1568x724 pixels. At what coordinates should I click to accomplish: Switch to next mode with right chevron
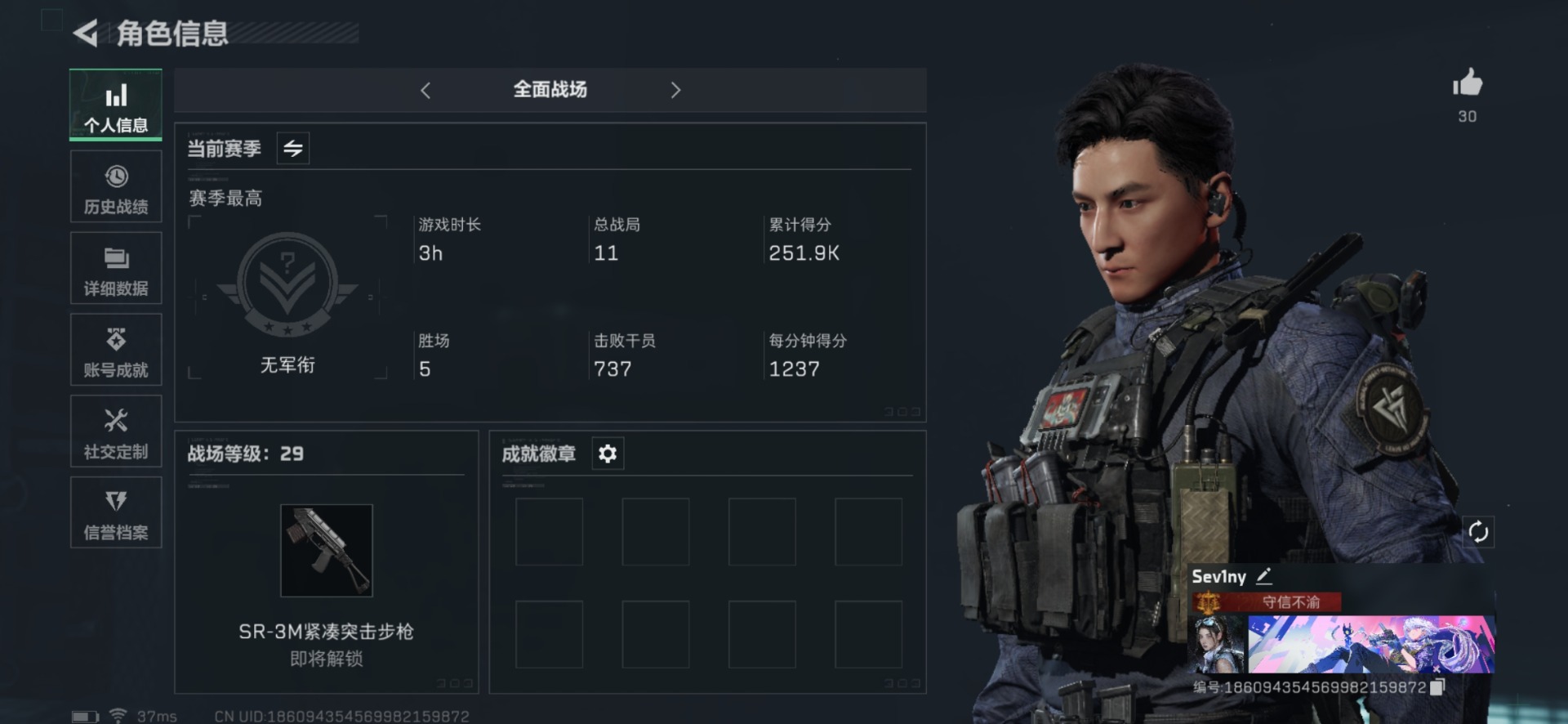coord(675,90)
